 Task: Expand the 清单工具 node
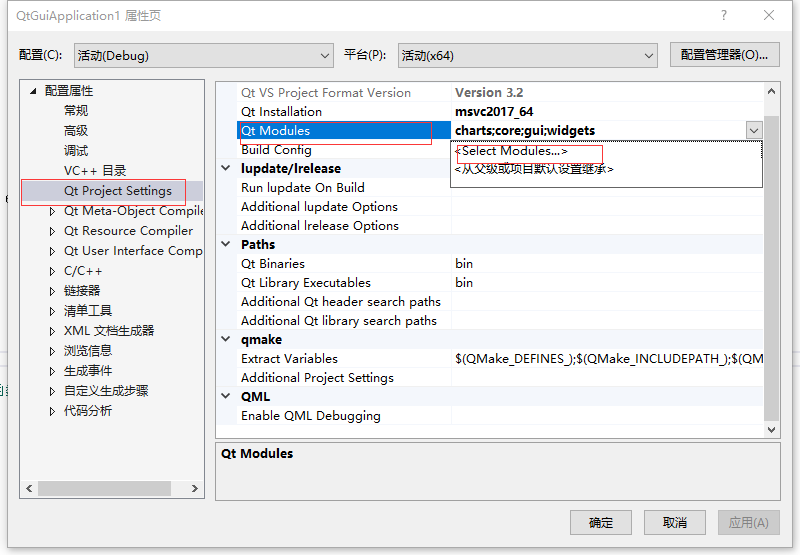[52, 311]
